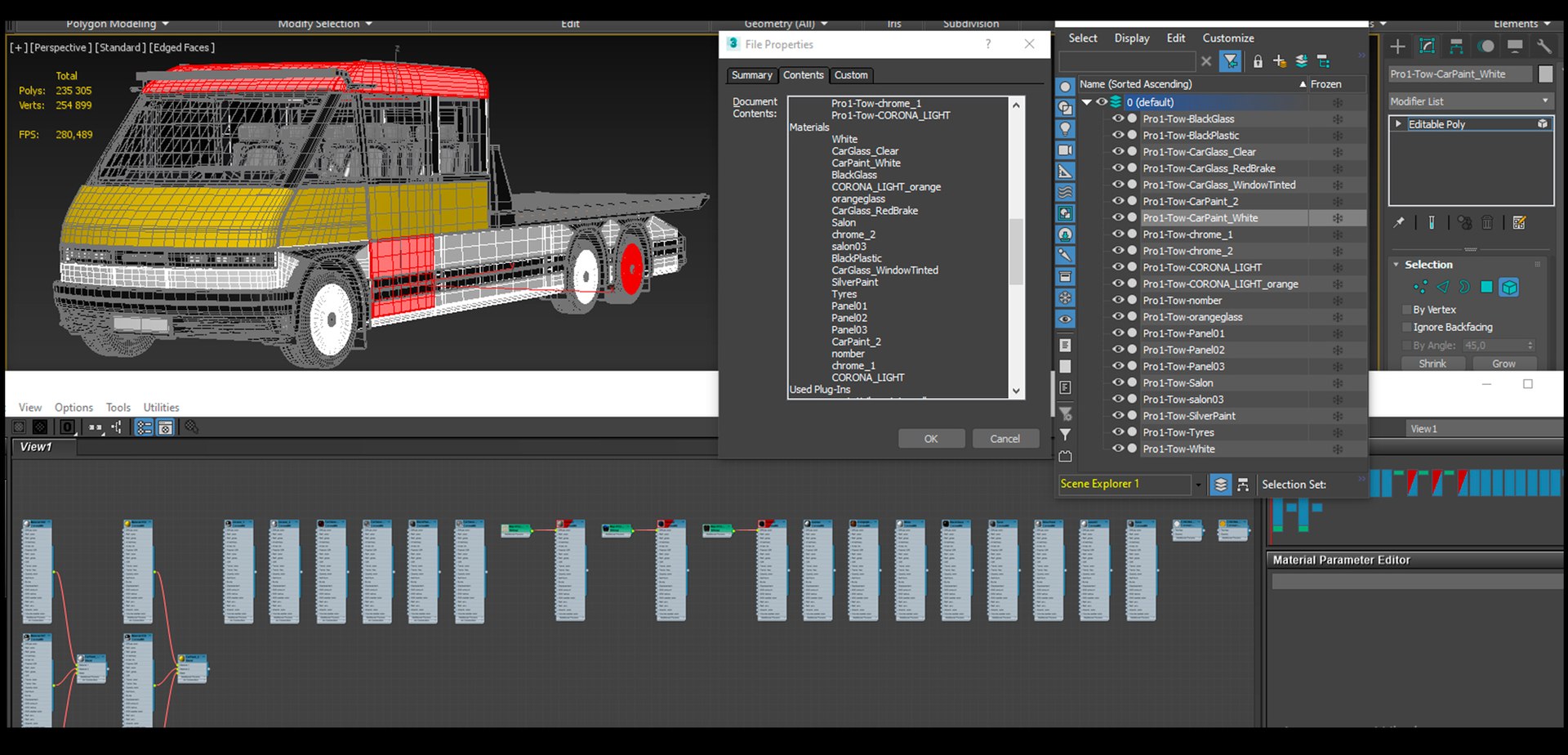Open the Hierarchy command panel tab
Image resolution: width=1568 pixels, height=755 pixels.
pyautogui.click(x=1456, y=47)
